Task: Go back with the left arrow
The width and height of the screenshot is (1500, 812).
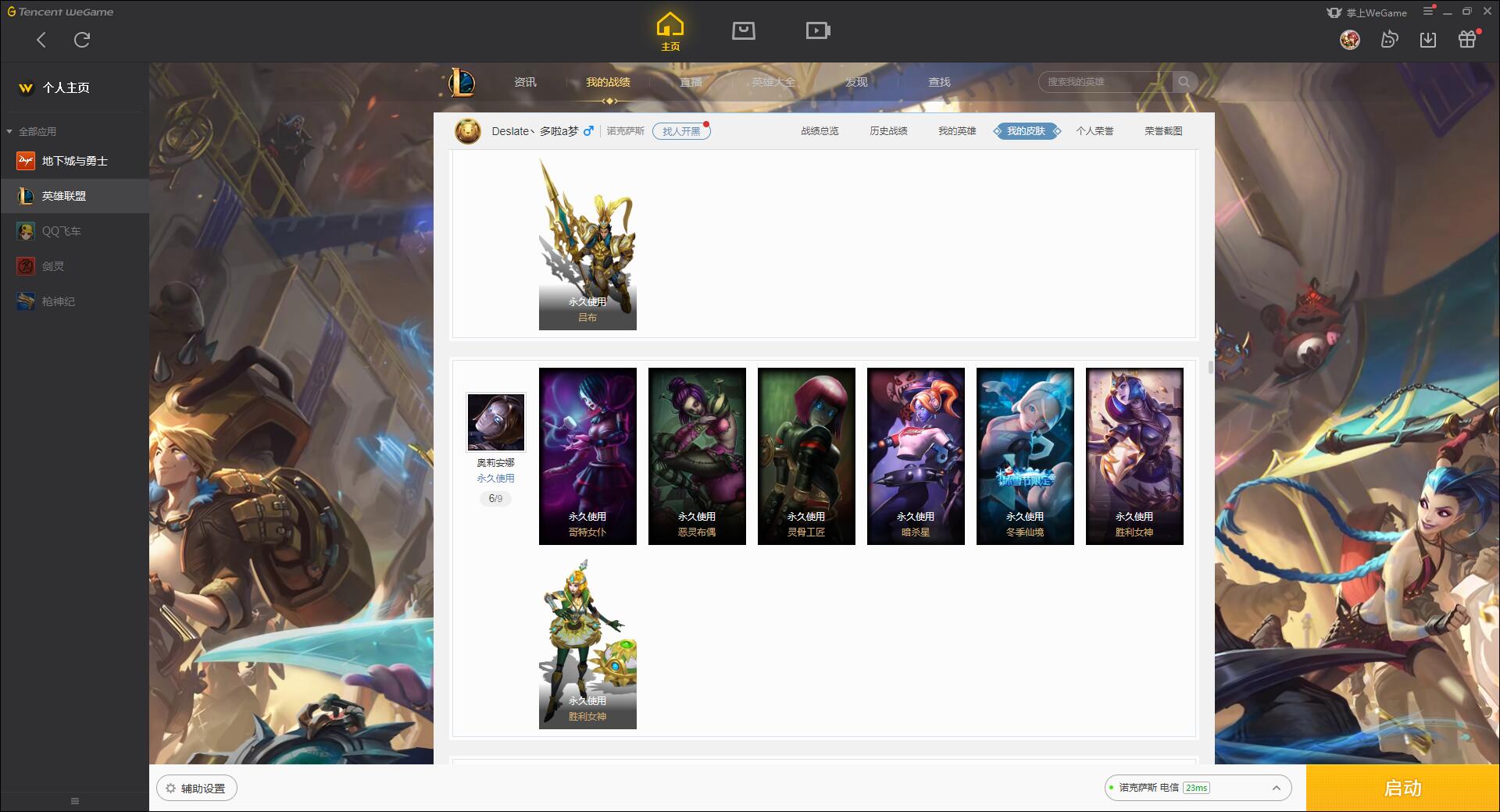Action: point(41,40)
